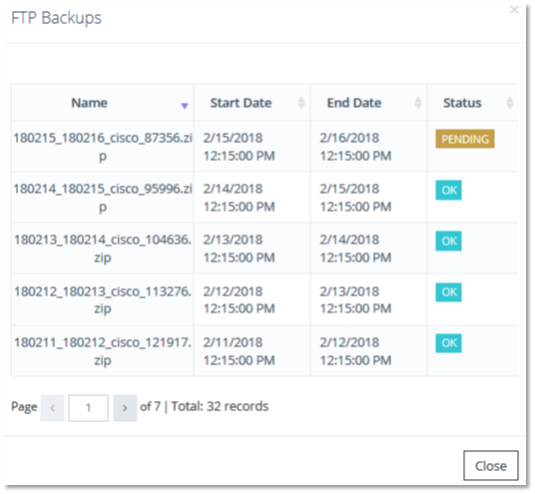Click the 2/11/2018 12:15:00 PM start date cell
This screenshot has width=535, height=494.
(x=239, y=351)
